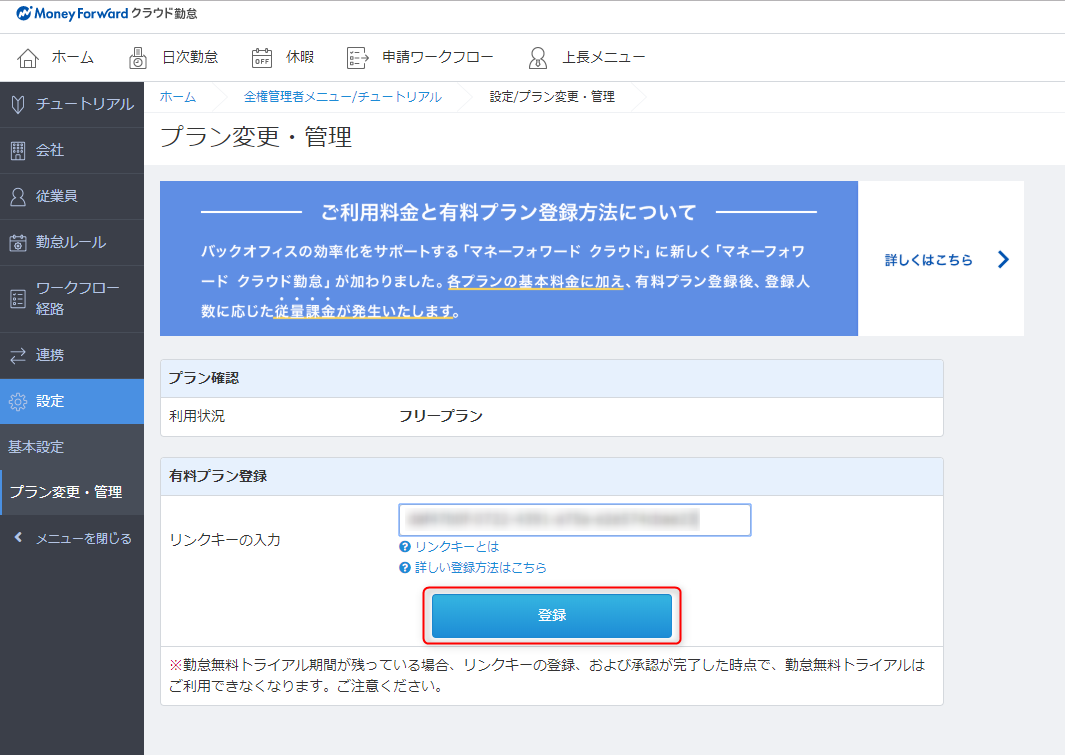Open 上長メニュー in the top navigation
This screenshot has width=1065, height=755.
point(603,57)
